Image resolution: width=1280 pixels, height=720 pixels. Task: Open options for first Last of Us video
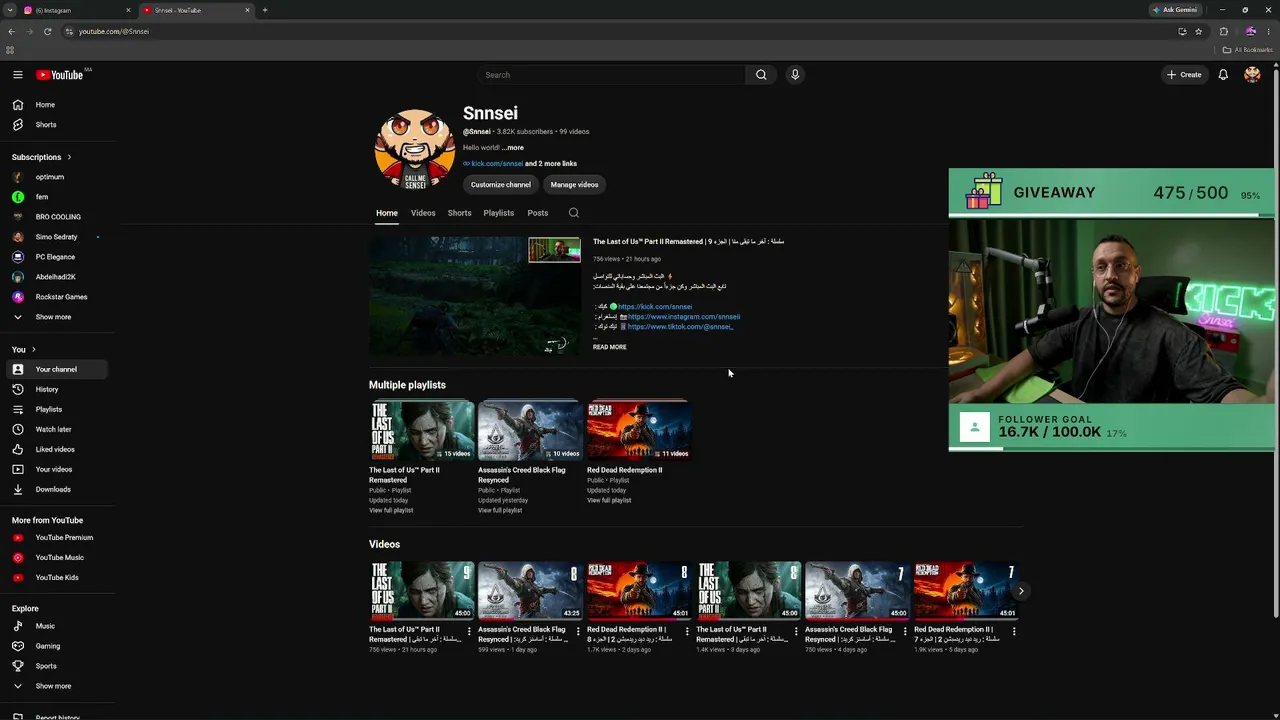pos(469,631)
